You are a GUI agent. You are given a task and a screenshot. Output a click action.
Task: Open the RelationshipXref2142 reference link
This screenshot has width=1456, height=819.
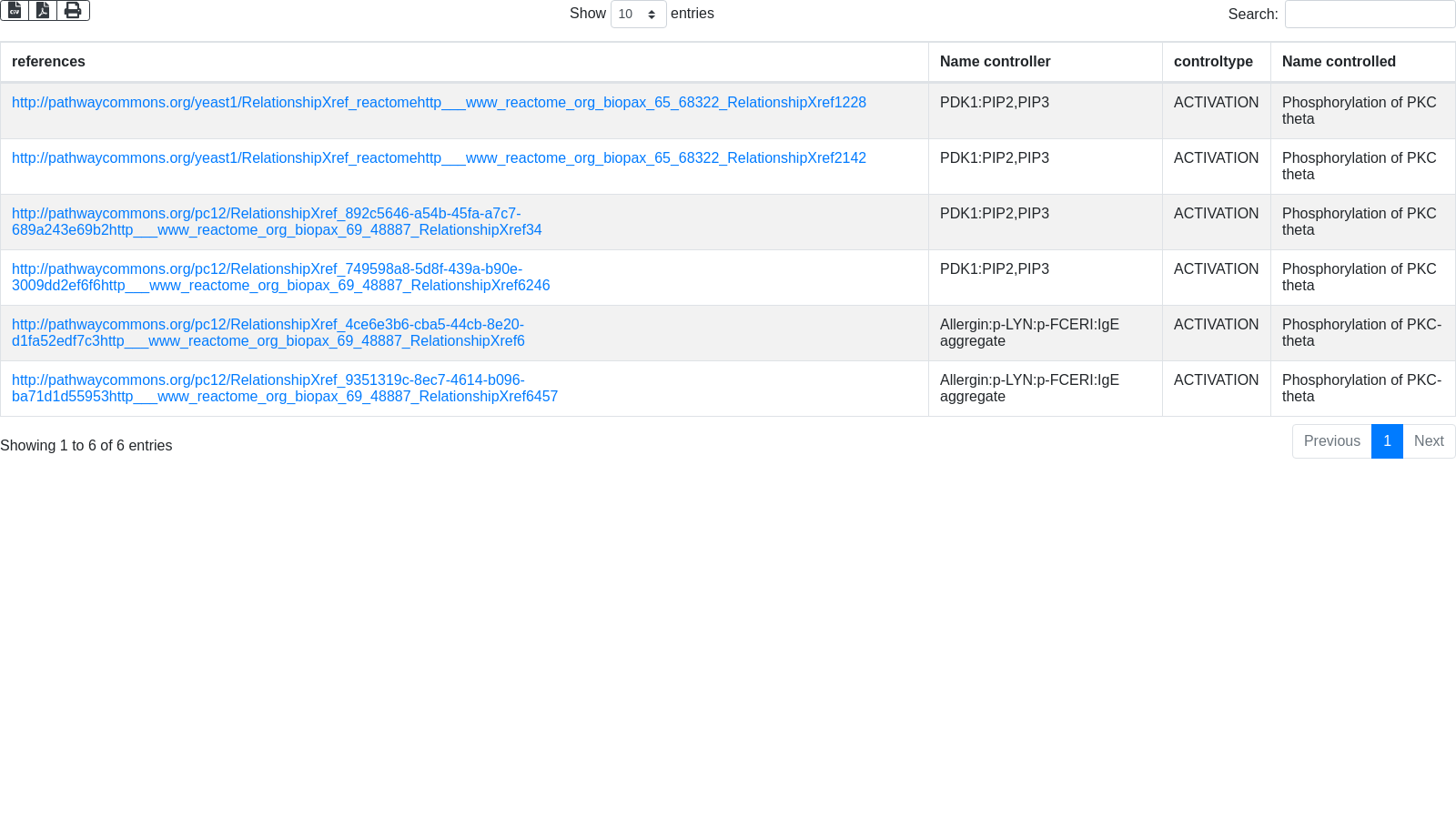click(439, 158)
